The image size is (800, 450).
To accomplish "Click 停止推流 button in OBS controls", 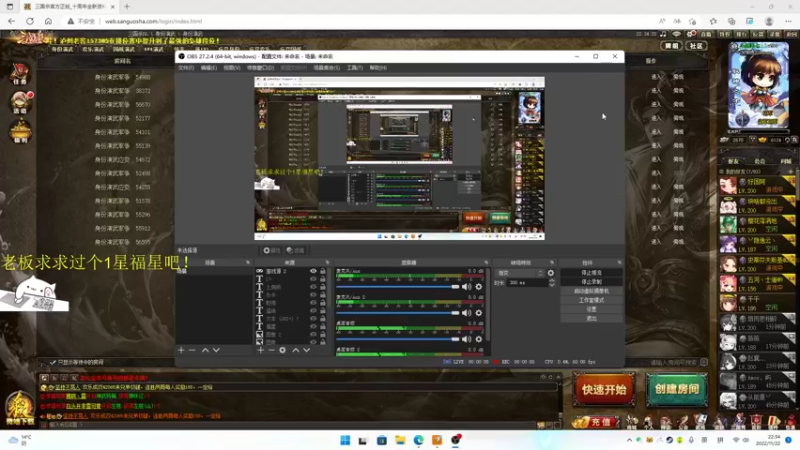I will click(591, 272).
